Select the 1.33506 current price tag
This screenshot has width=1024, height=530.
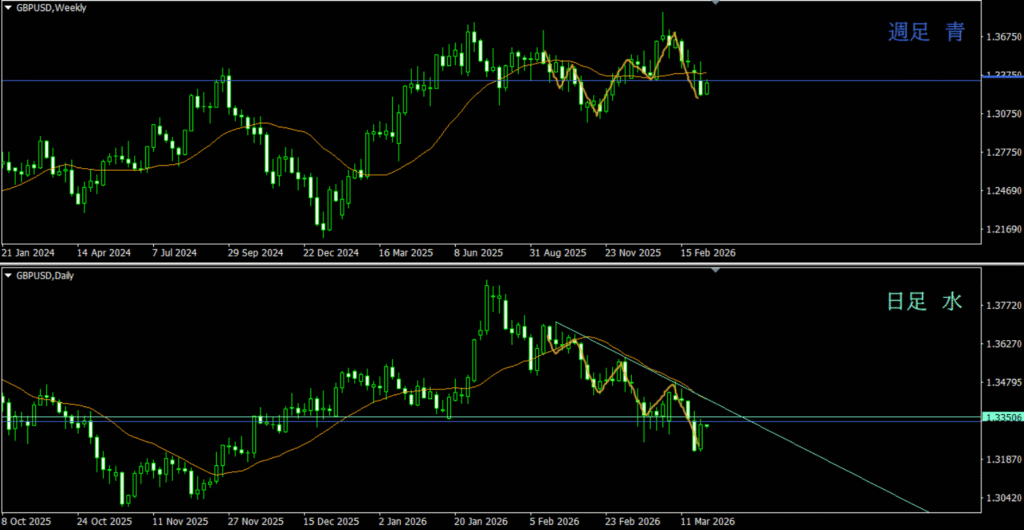(1001, 417)
